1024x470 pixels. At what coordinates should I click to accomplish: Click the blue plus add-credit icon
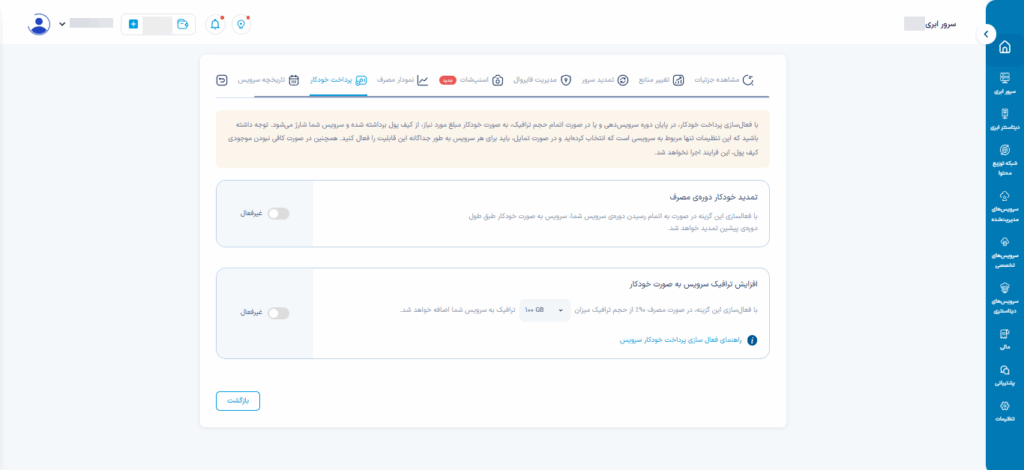coord(133,24)
